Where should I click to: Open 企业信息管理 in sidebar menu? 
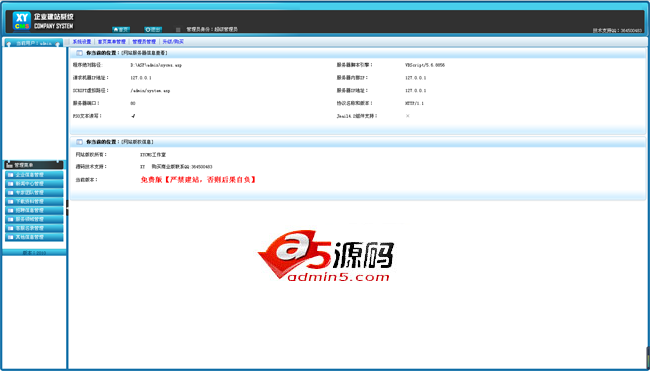pos(34,175)
